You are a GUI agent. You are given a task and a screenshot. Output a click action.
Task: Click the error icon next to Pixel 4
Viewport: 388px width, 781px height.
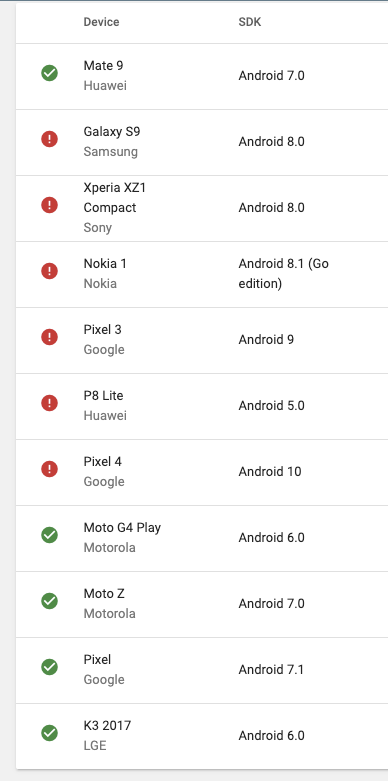(49, 469)
